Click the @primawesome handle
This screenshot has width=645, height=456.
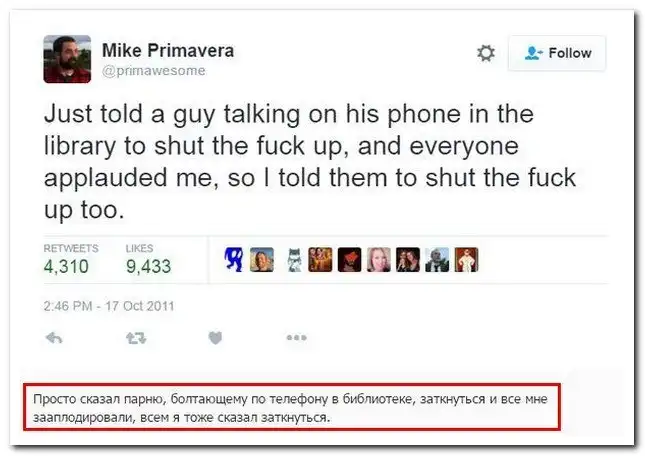point(153,70)
